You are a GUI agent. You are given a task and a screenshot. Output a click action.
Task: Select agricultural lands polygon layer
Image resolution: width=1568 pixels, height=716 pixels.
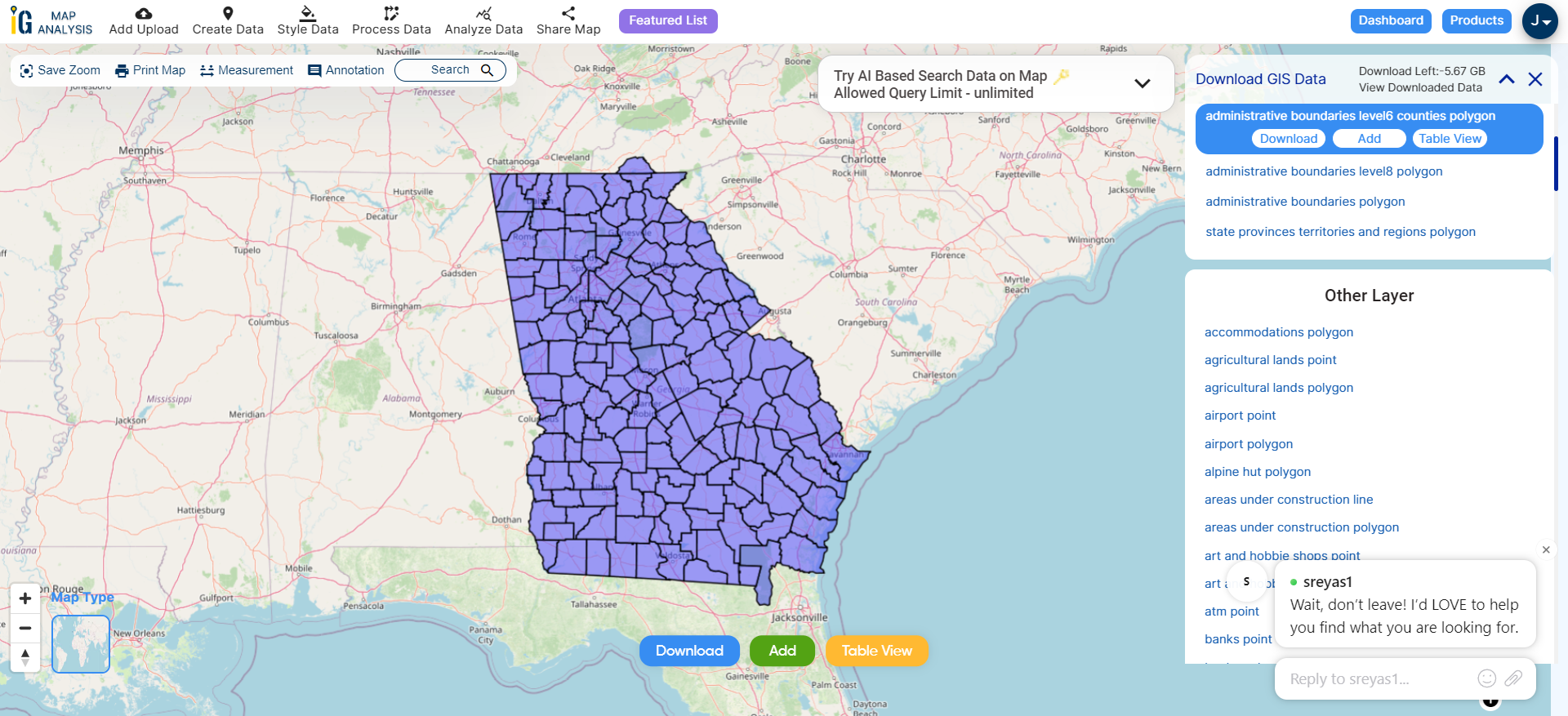click(1279, 388)
